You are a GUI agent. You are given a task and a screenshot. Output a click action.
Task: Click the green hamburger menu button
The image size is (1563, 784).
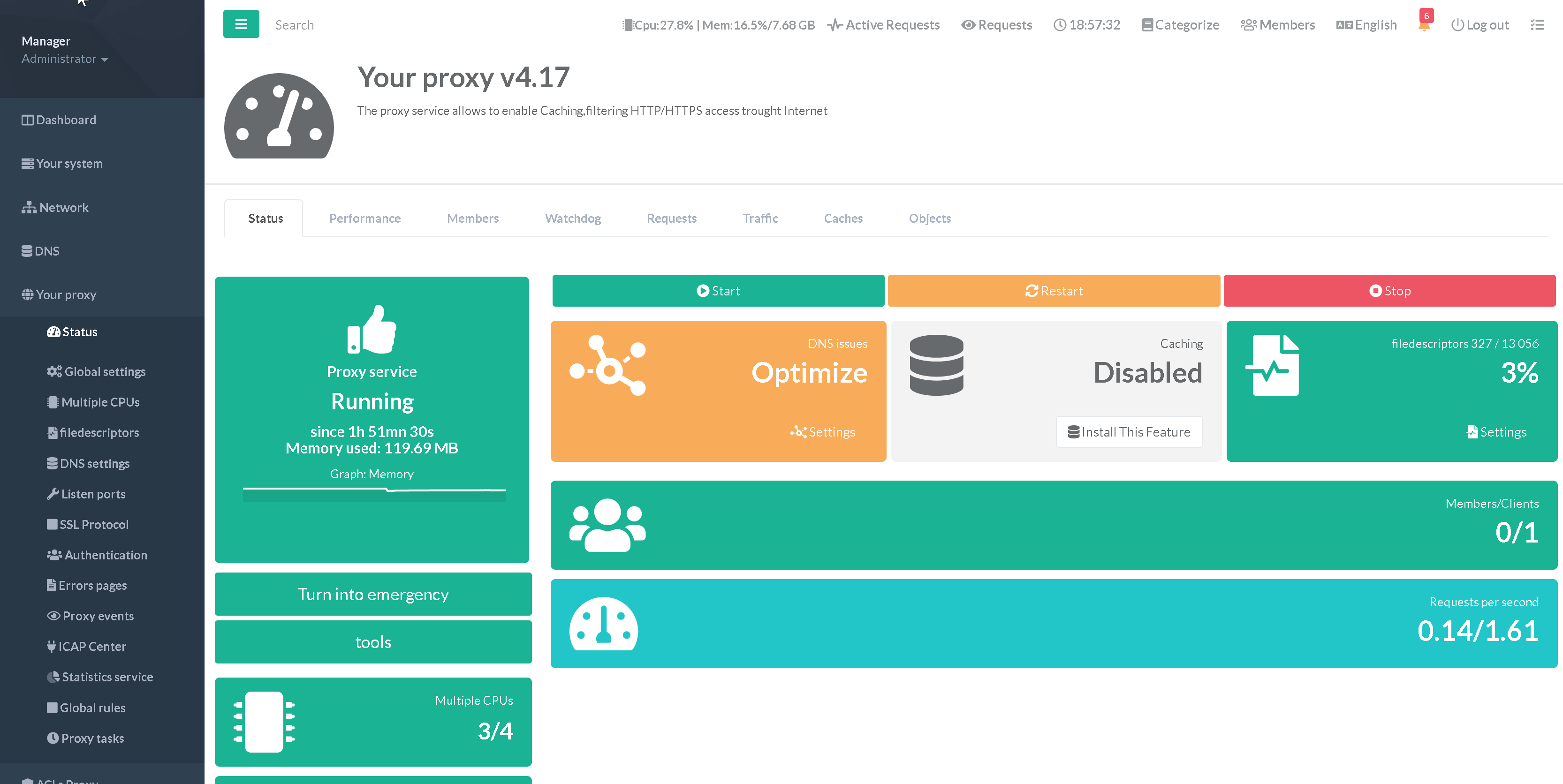(241, 24)
